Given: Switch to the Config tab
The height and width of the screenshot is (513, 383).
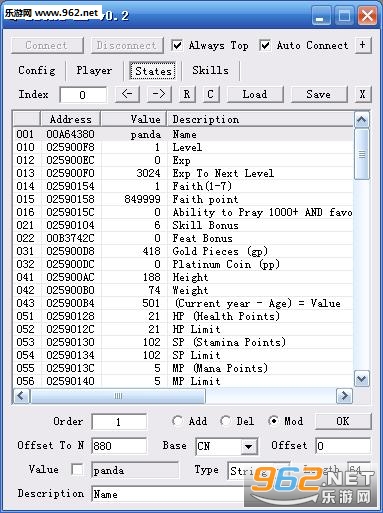Looking at the screenshot, I should [x=37, y=70].
